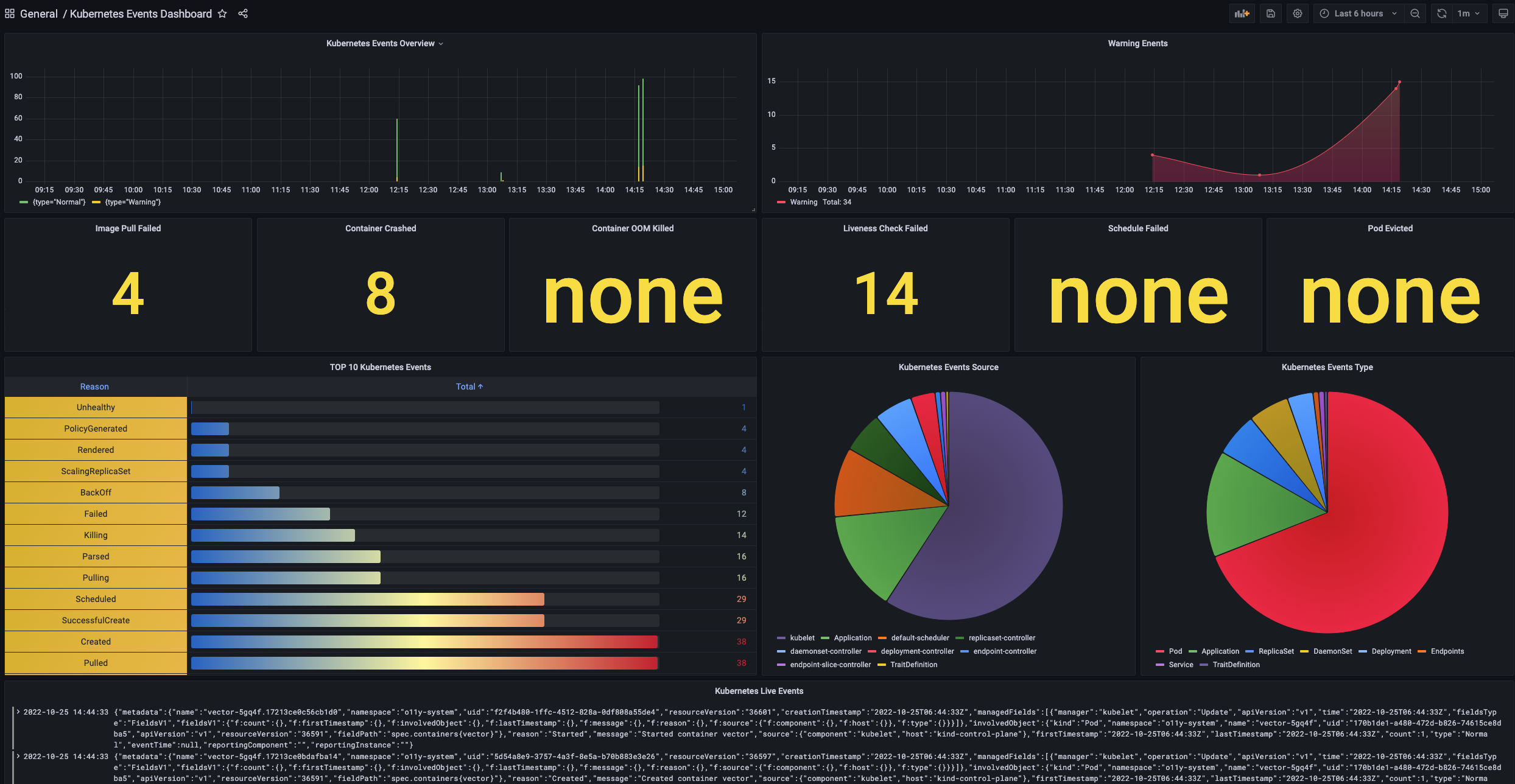Select the BackOff reason cell
This screenshot has height=784, width=1515.
click(x=96, y=492)
